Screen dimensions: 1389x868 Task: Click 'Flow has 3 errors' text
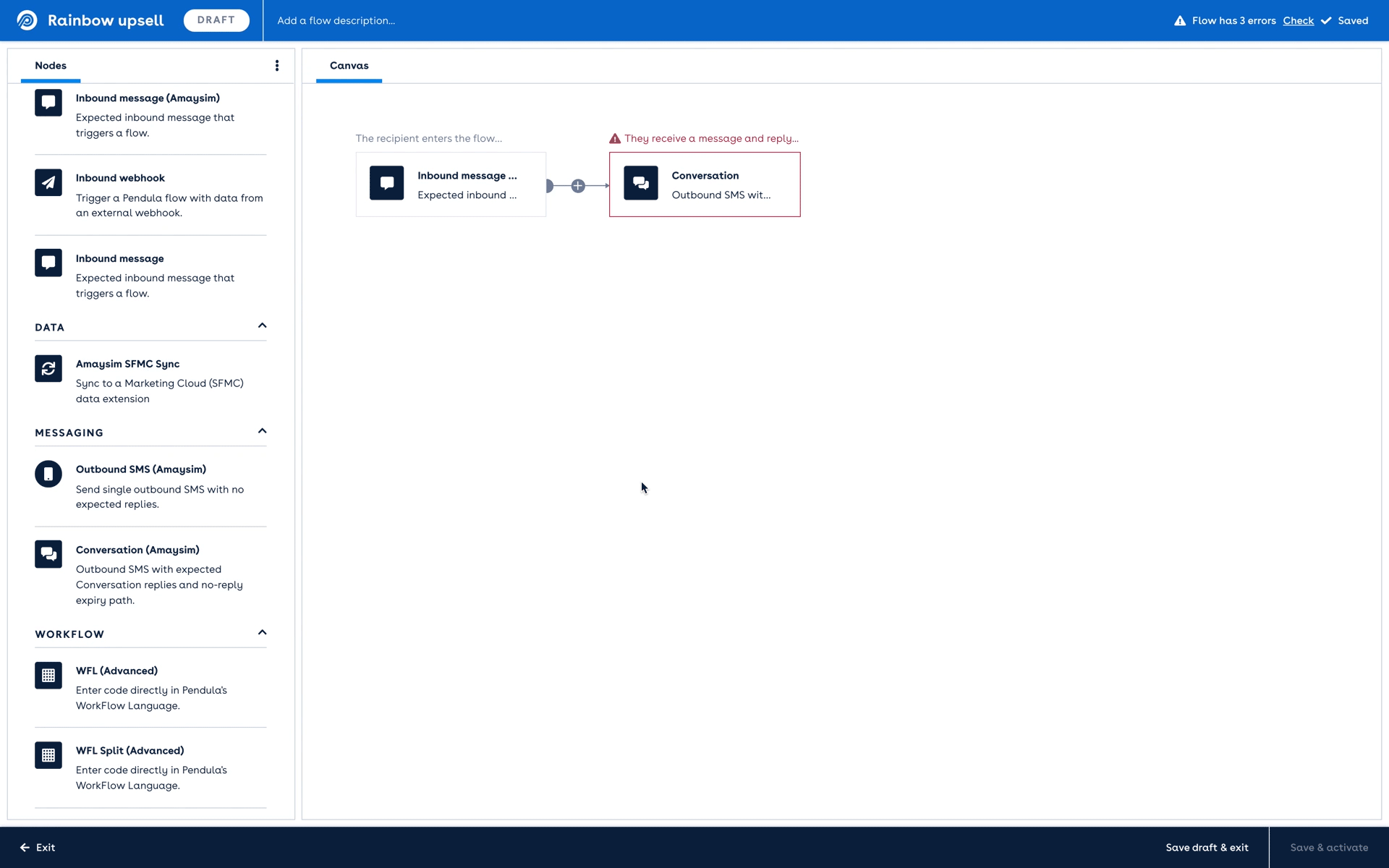(1233, 20)
